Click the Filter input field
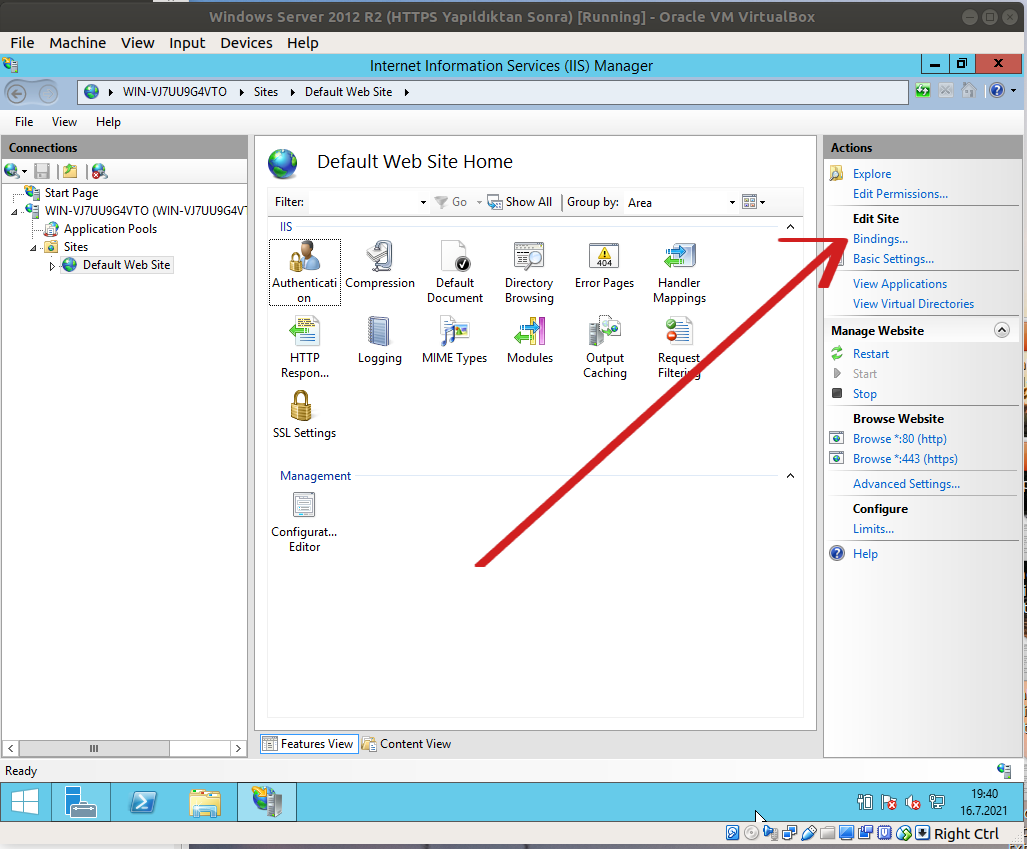The height and width of the screenshot is (849, 1027). coord(362,202)
